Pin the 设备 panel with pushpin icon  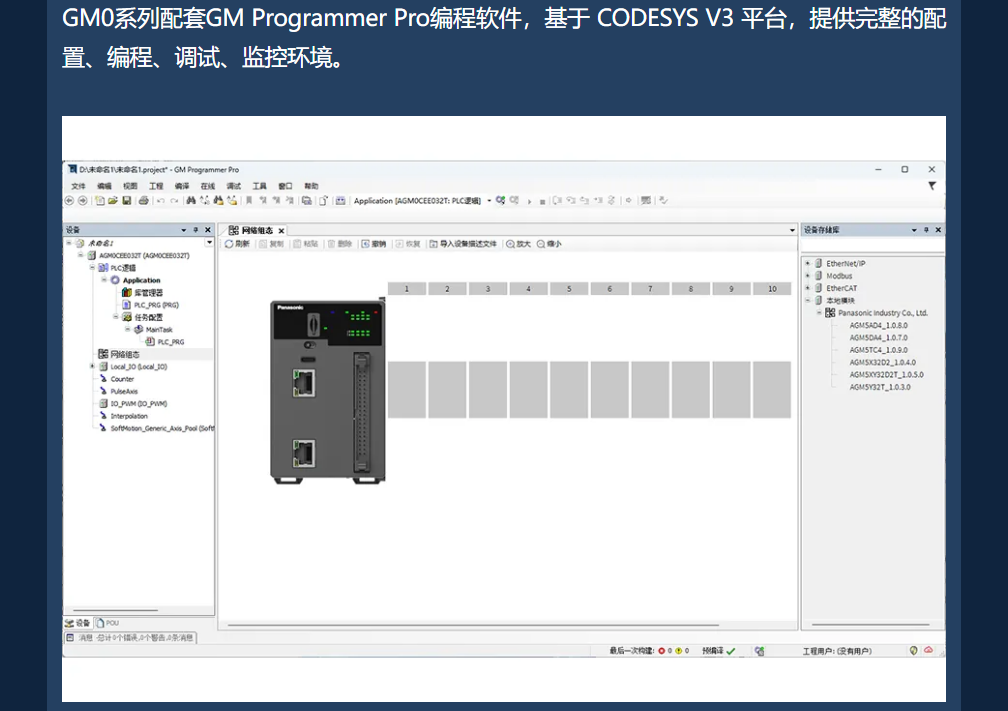(x=196, y=230)
